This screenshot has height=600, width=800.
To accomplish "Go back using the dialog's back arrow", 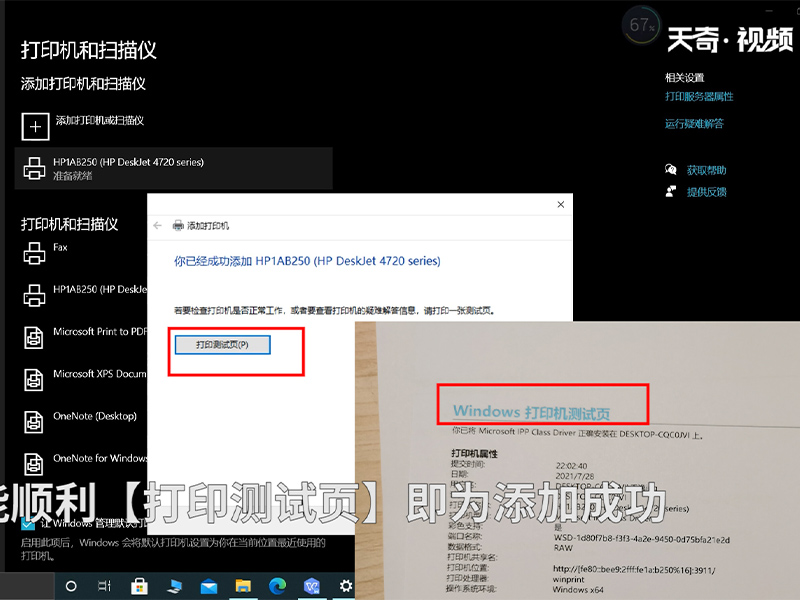I will click(158, 226).
